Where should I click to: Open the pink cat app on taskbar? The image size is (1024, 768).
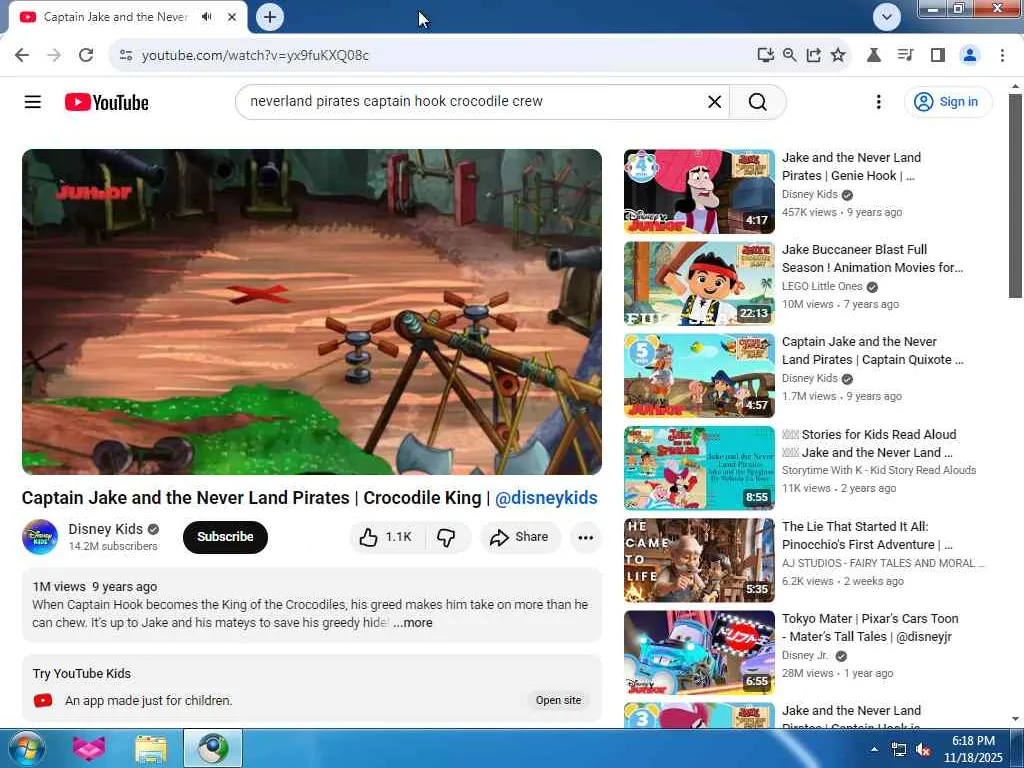point(88,748)
